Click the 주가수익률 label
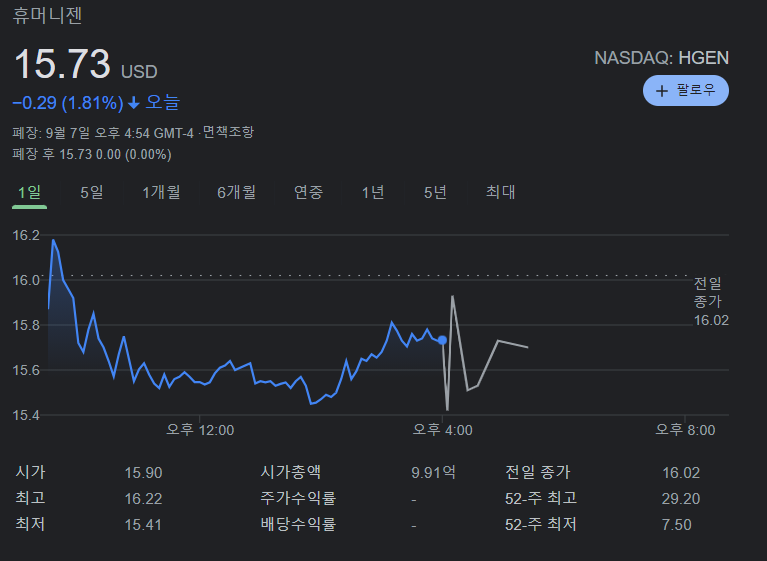The image size is (767, 561). click(298, 498)
